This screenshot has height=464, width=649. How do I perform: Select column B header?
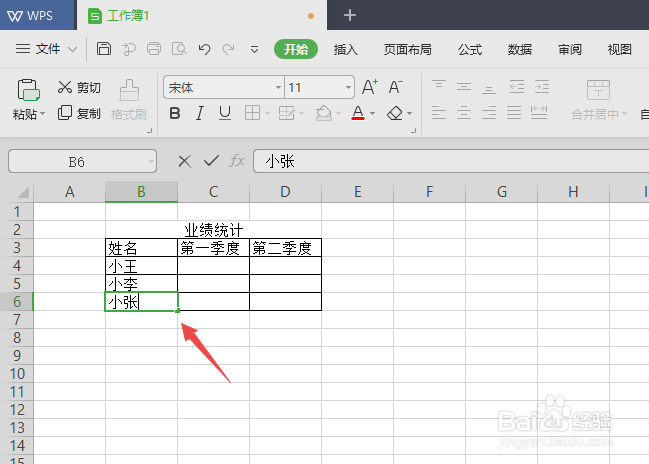pyautogui.click(x=142, y=192)
